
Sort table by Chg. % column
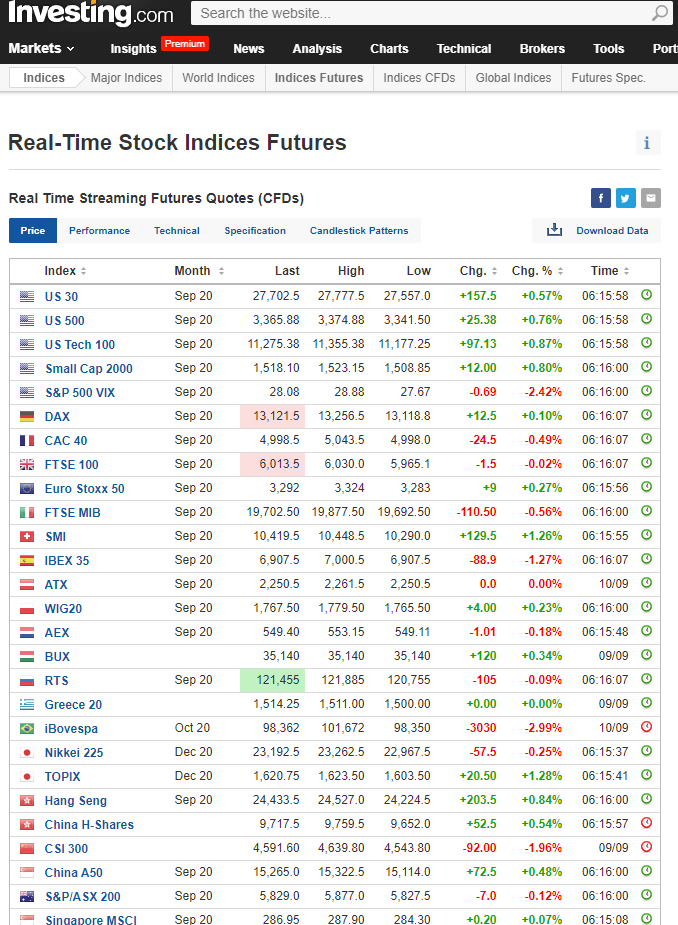coord(560,271)
